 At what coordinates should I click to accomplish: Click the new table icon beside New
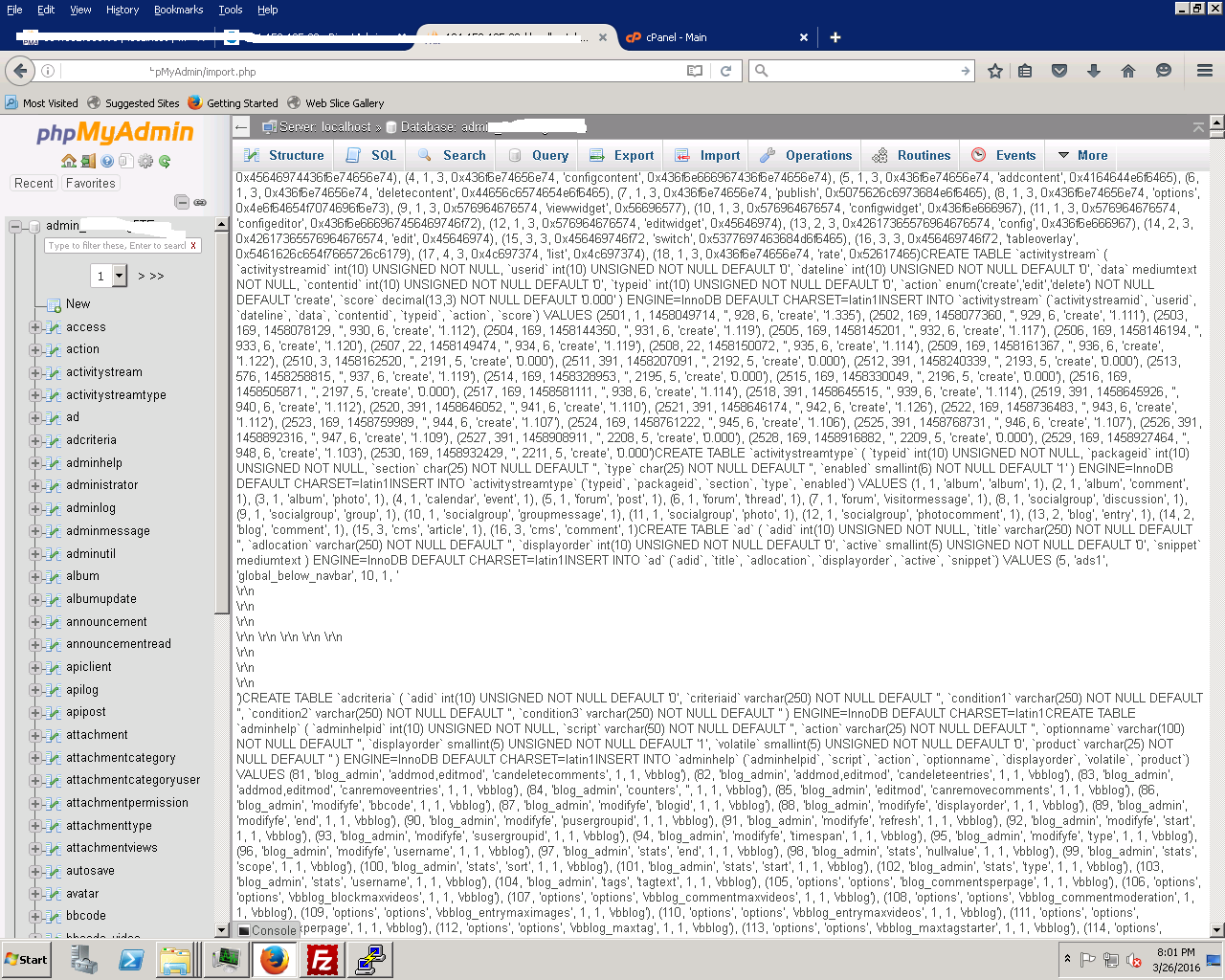point(55,304)
